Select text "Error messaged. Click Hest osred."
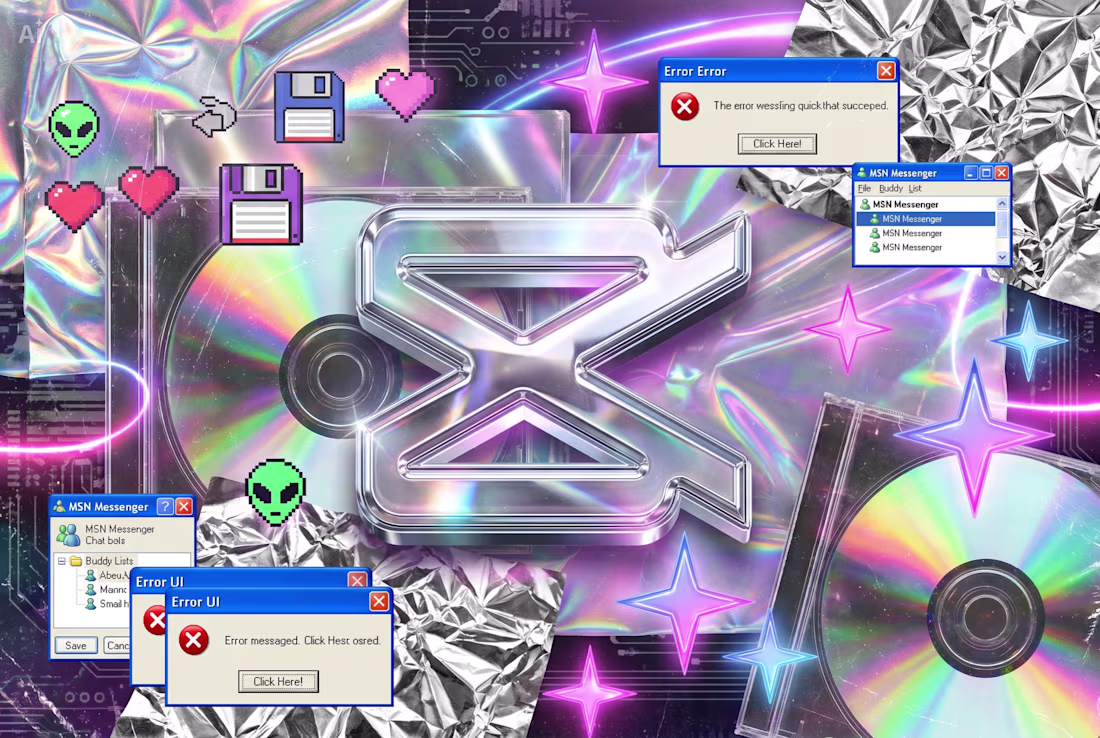The width and height of the screenshot is (1100, 738). click(x=302, y=640)
